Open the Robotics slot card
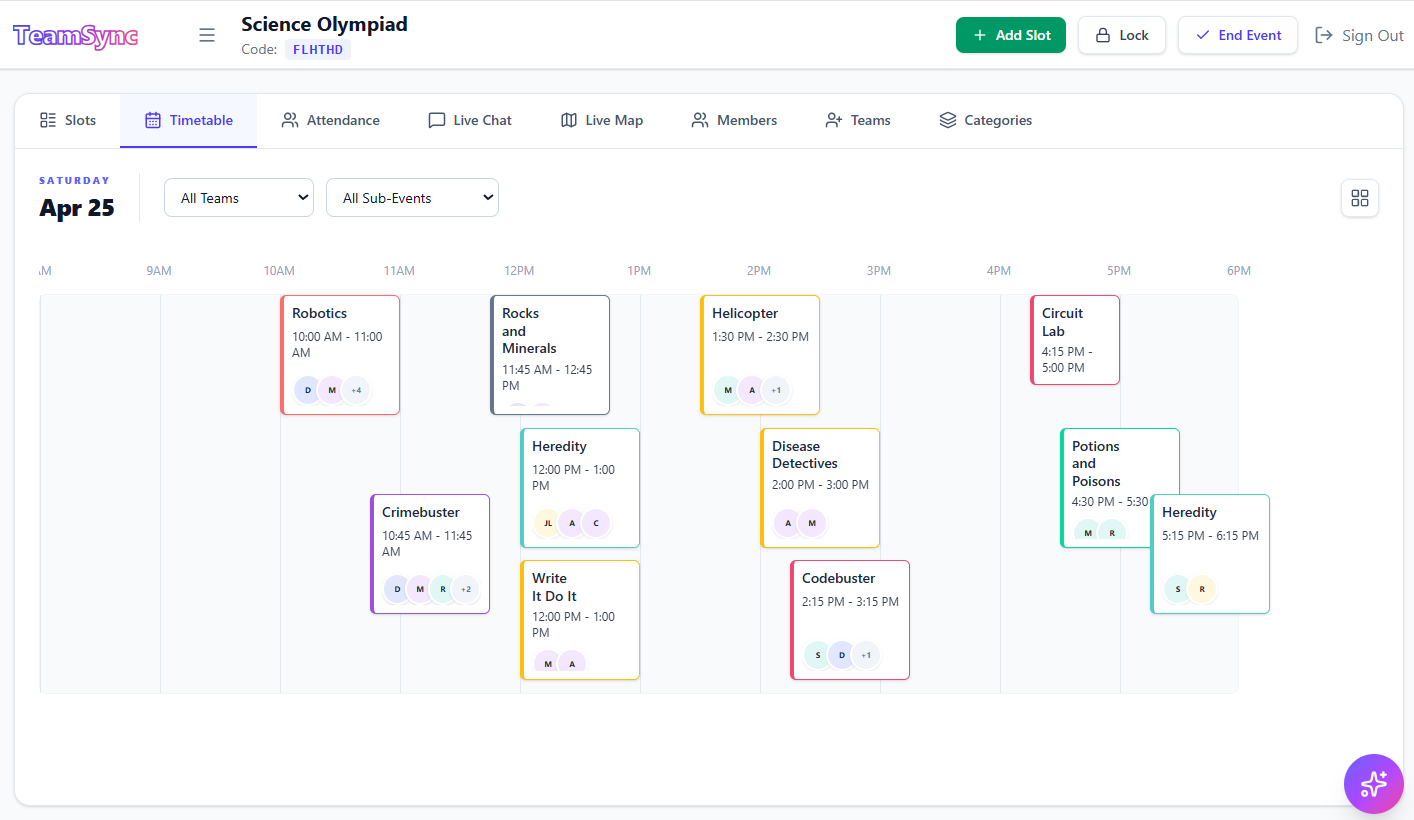The height and width of the screenshot is (820, 1414). 340,340
